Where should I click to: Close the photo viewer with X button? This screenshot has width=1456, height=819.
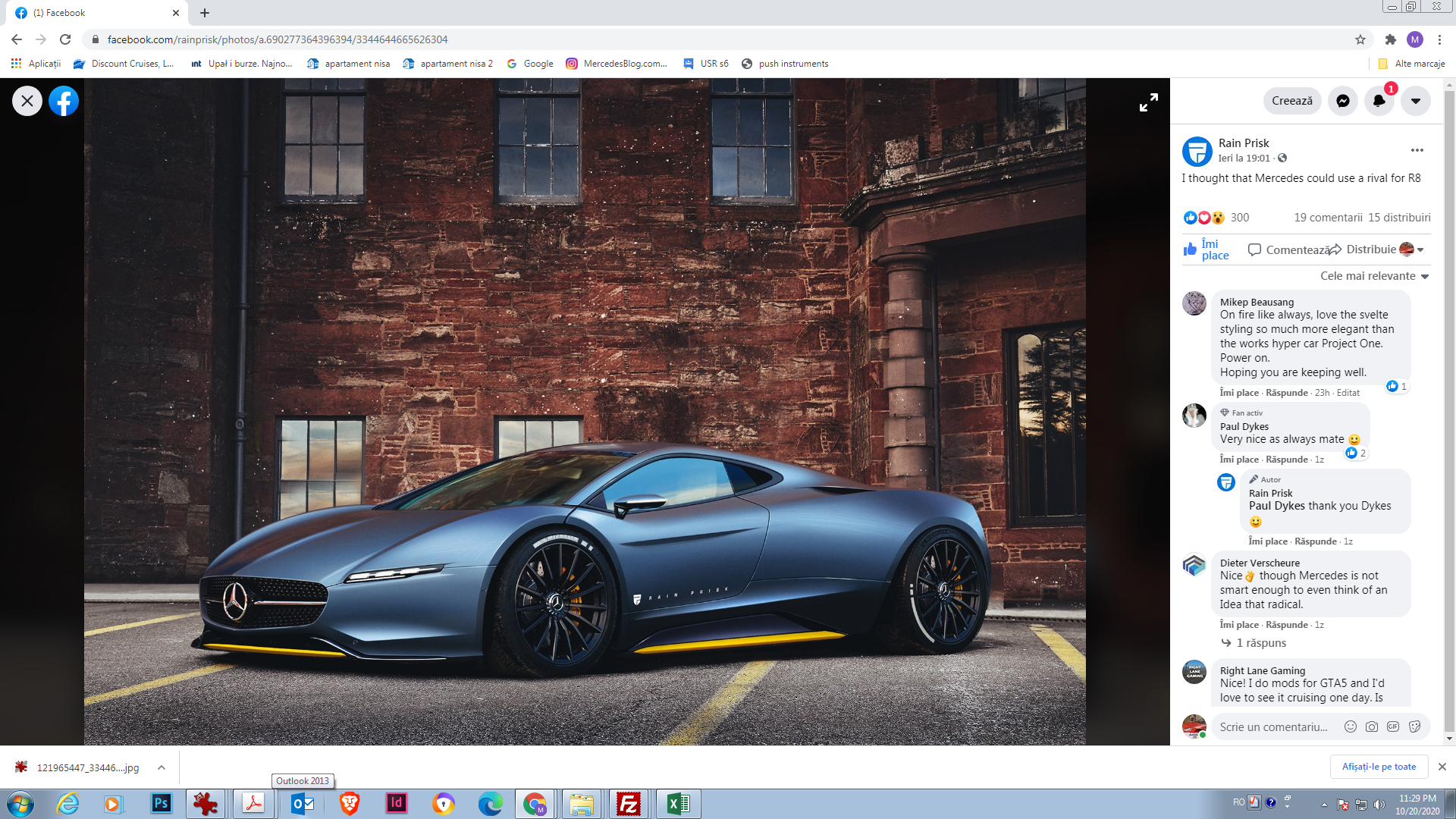pos(27,101)
